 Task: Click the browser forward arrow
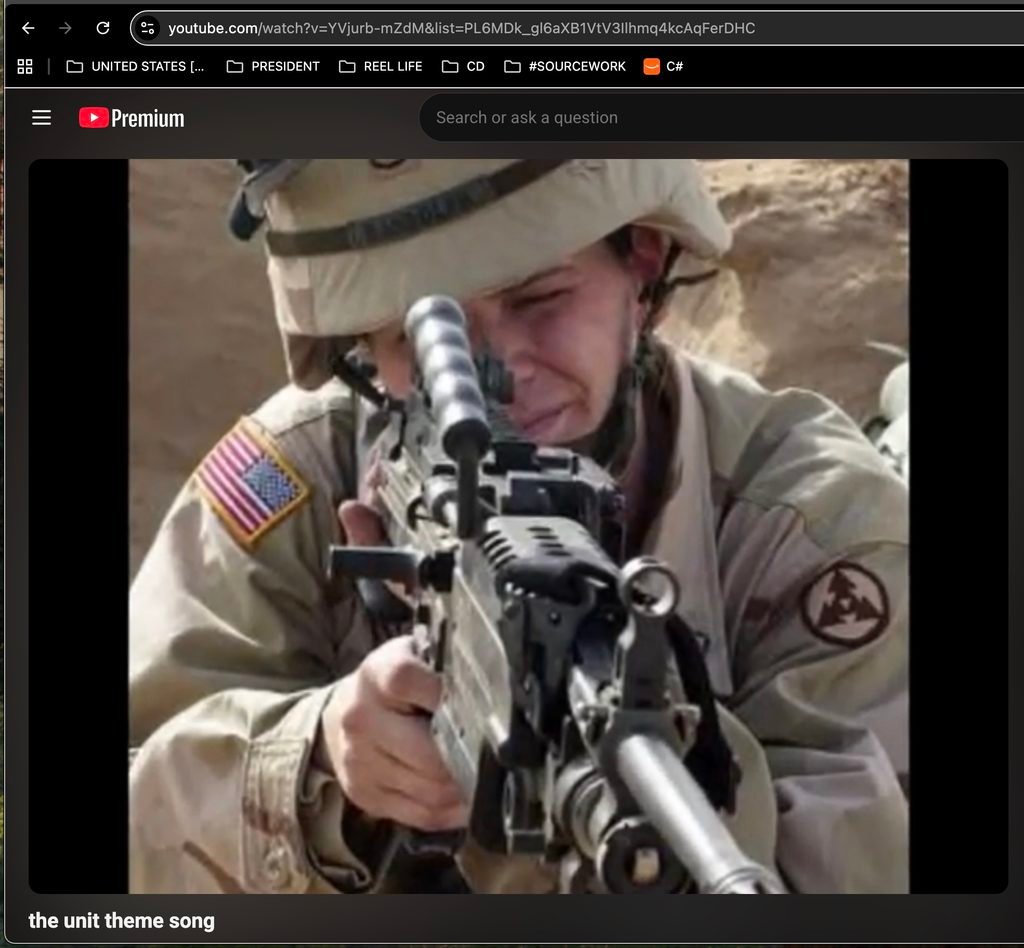(x=65, y=28)
